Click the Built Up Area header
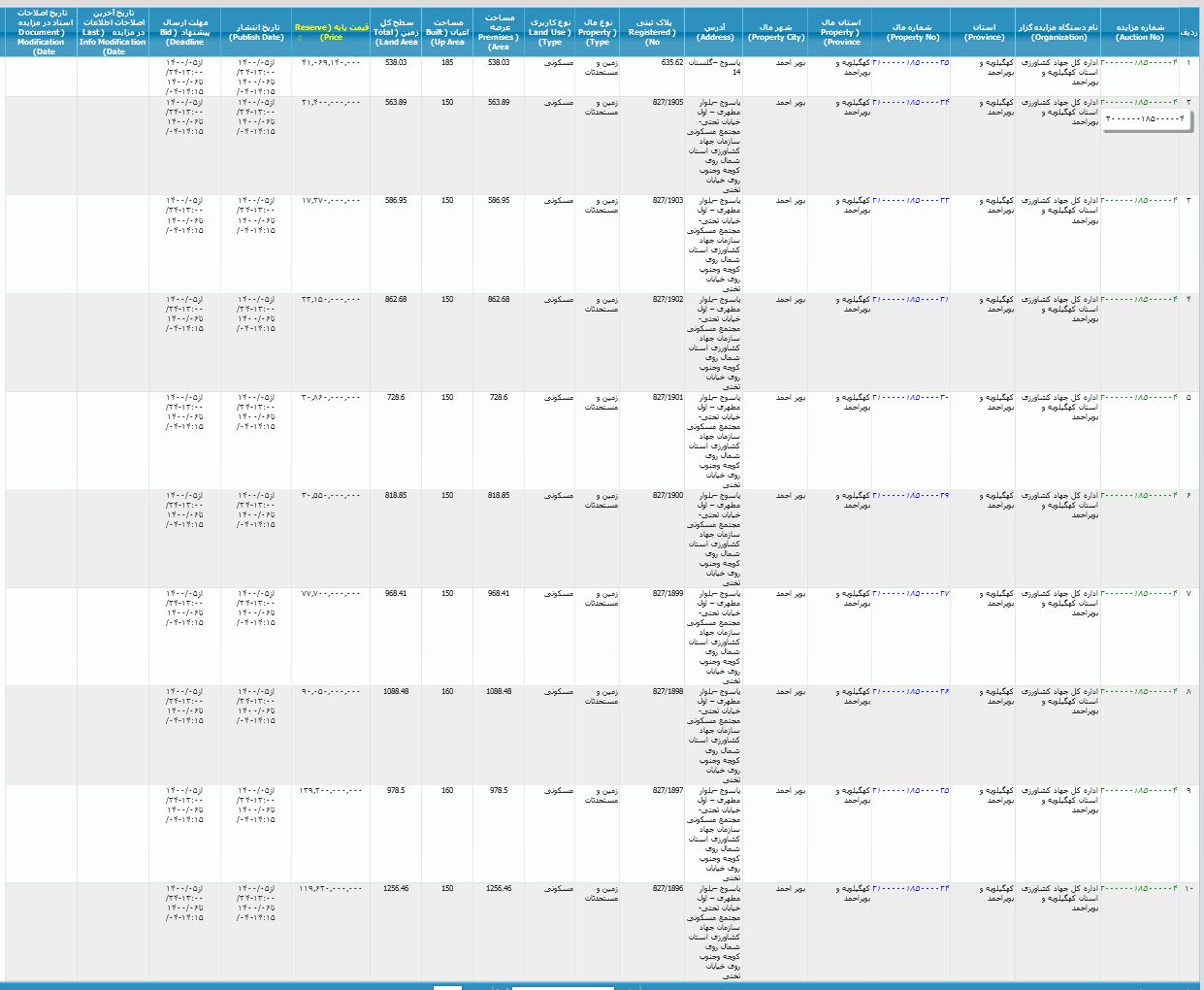 [x=447, y=32]
